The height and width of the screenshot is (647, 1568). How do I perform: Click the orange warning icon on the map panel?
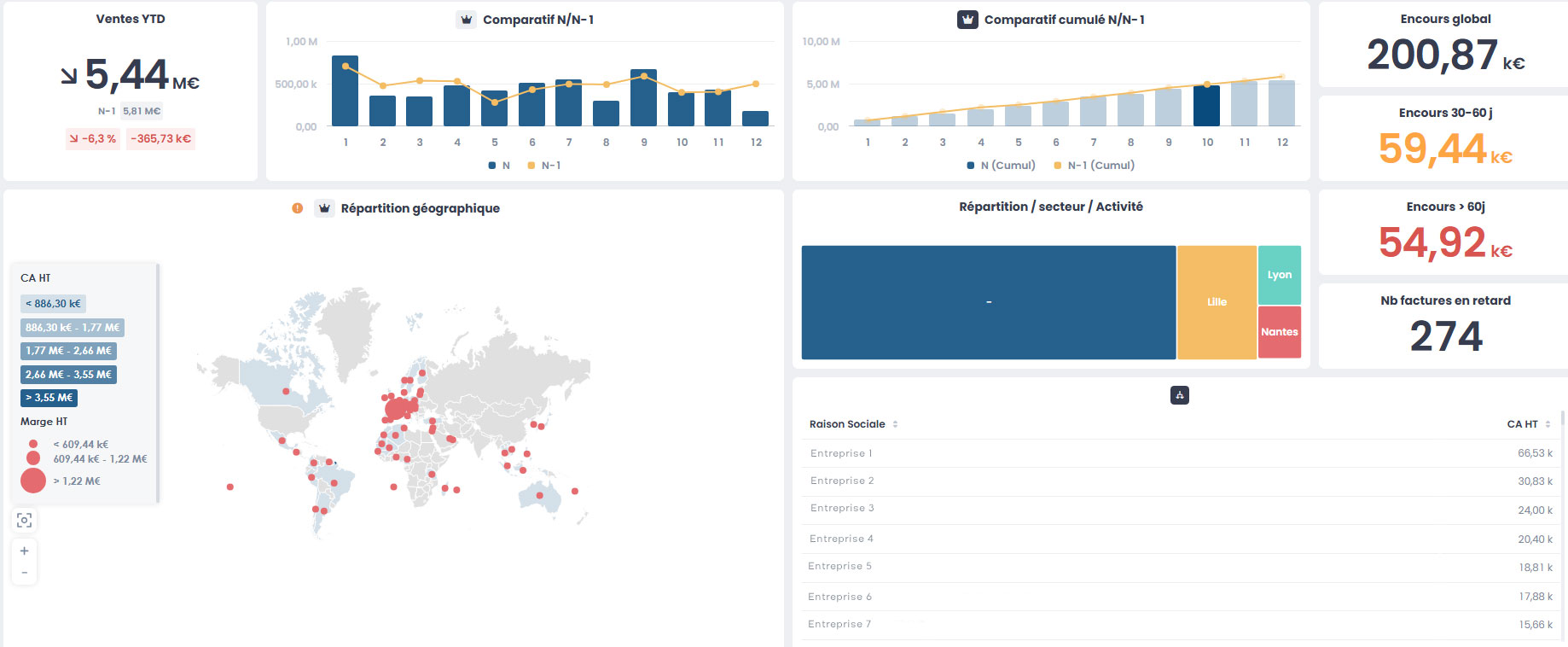(x=297, y=208)
